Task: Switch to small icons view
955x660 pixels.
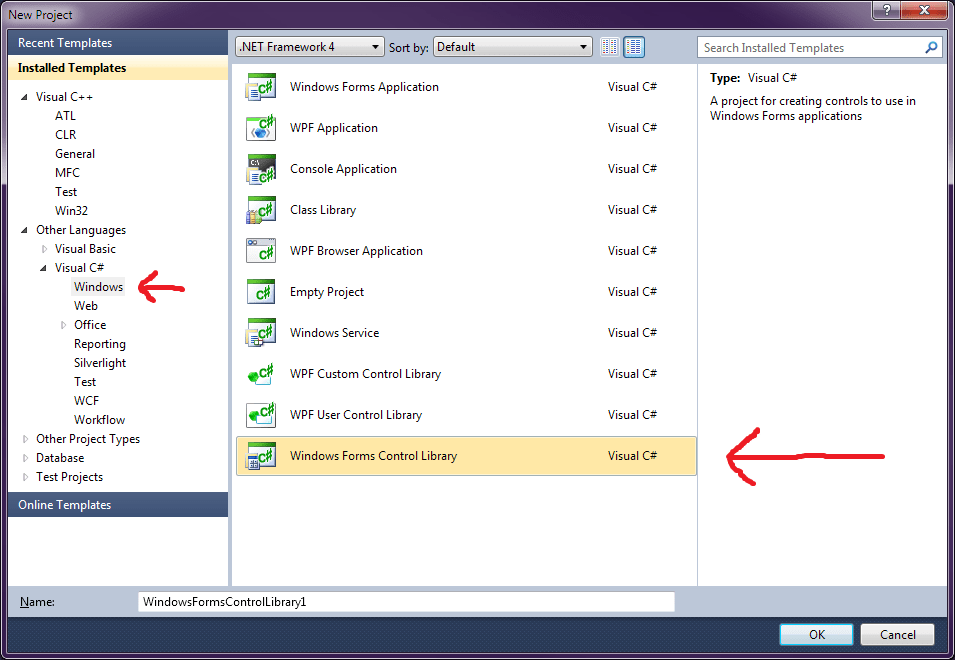Action: 610,47
